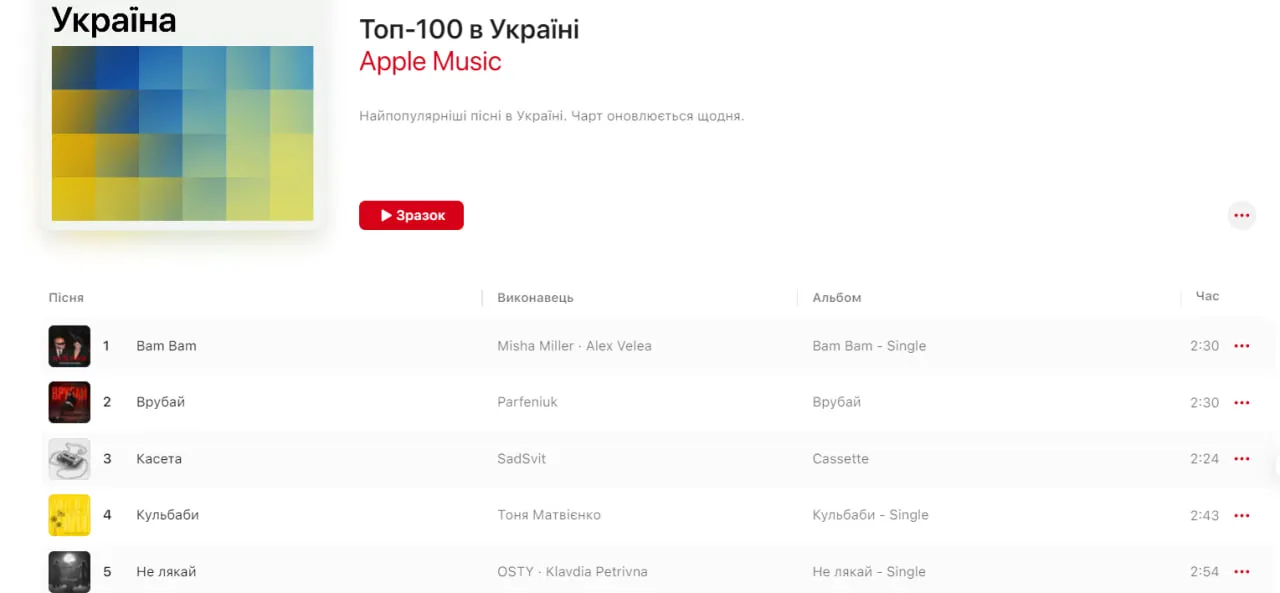Image resolution: width=1280 pixels, height=593 pixels.
Task: Click the play icon inside the Зразок button
Action: tap(386, 215)
